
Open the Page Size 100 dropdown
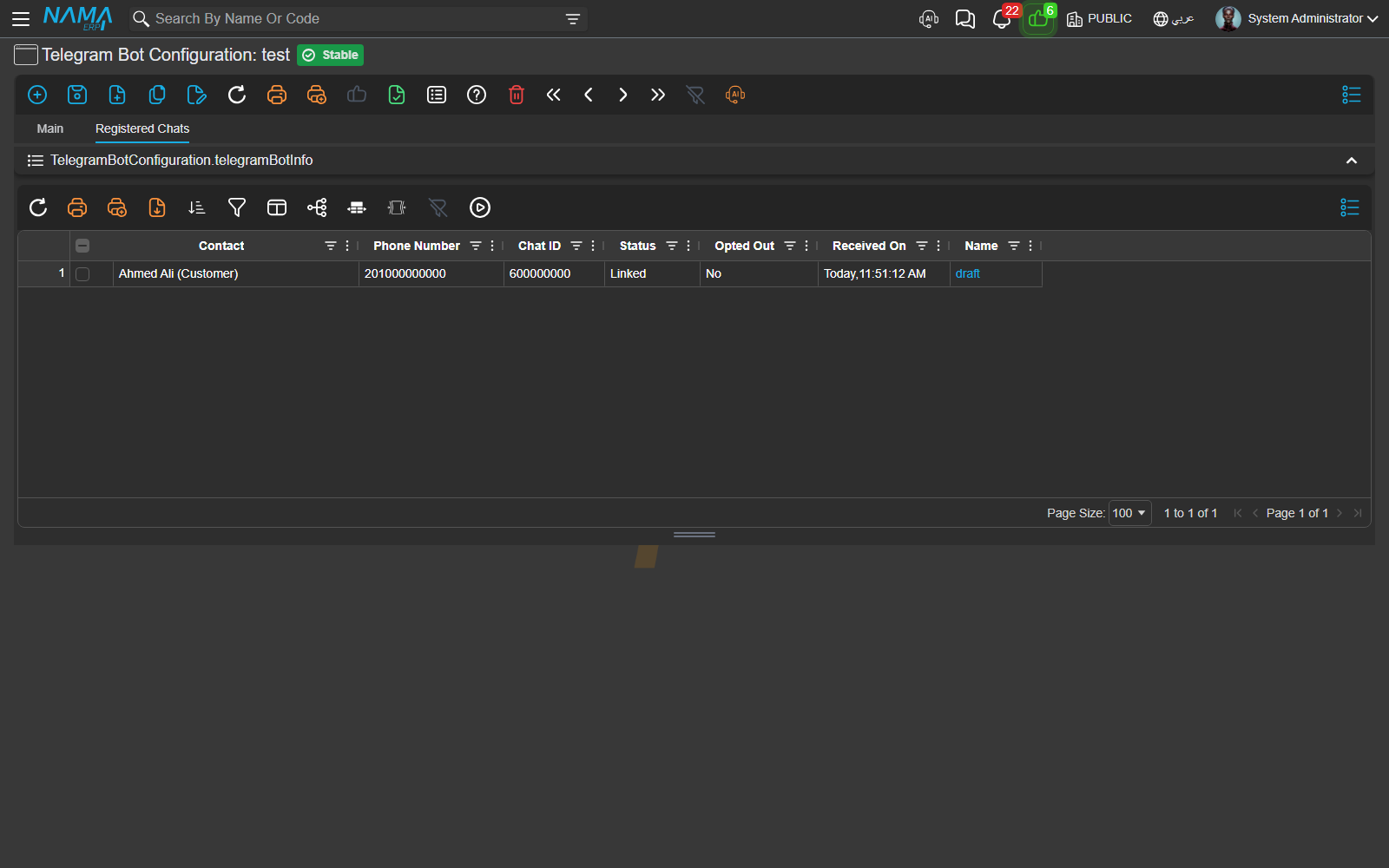1129,513
